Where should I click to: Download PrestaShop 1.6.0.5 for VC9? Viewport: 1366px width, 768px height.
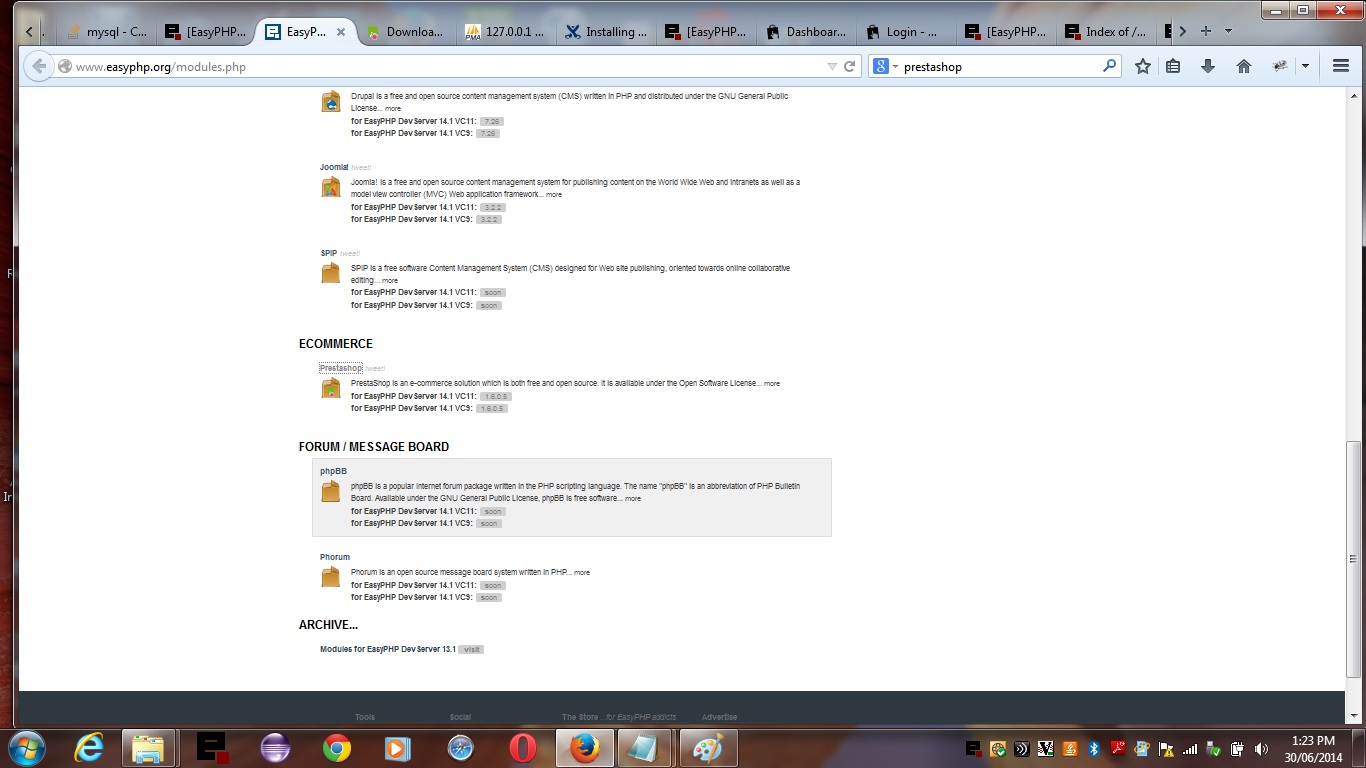492,408
